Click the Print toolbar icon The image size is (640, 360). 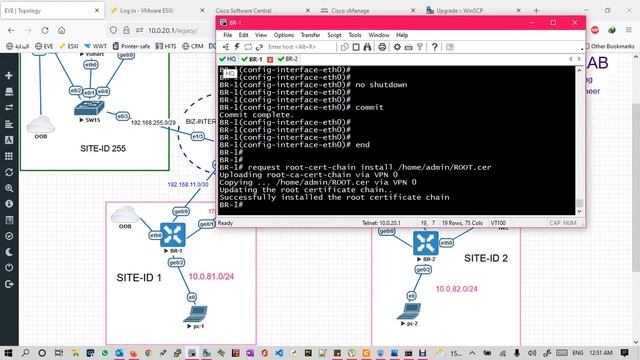click(x=382, y=47)
